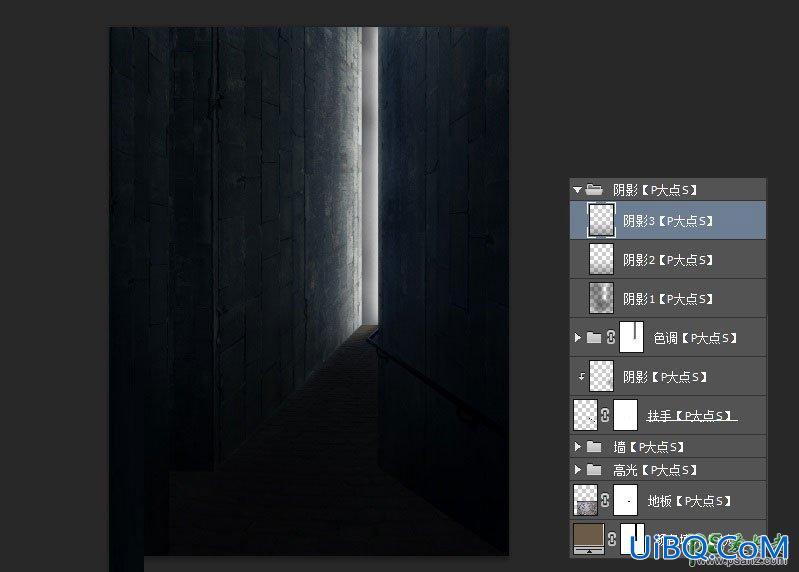Select top group name 阴影【P大点S】
Viewport: 799px width, 572px height.
[655, 190]
